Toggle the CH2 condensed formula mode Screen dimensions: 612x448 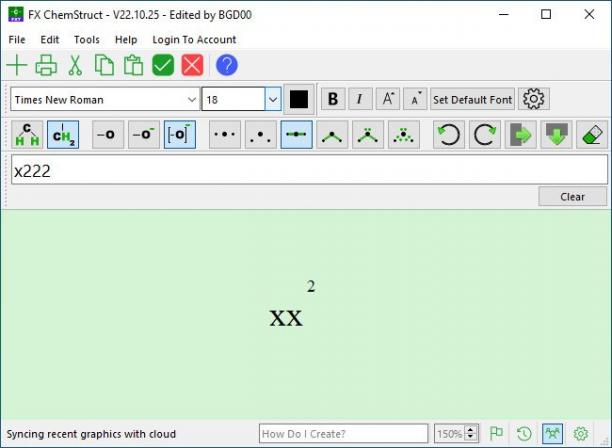[63, 135]
